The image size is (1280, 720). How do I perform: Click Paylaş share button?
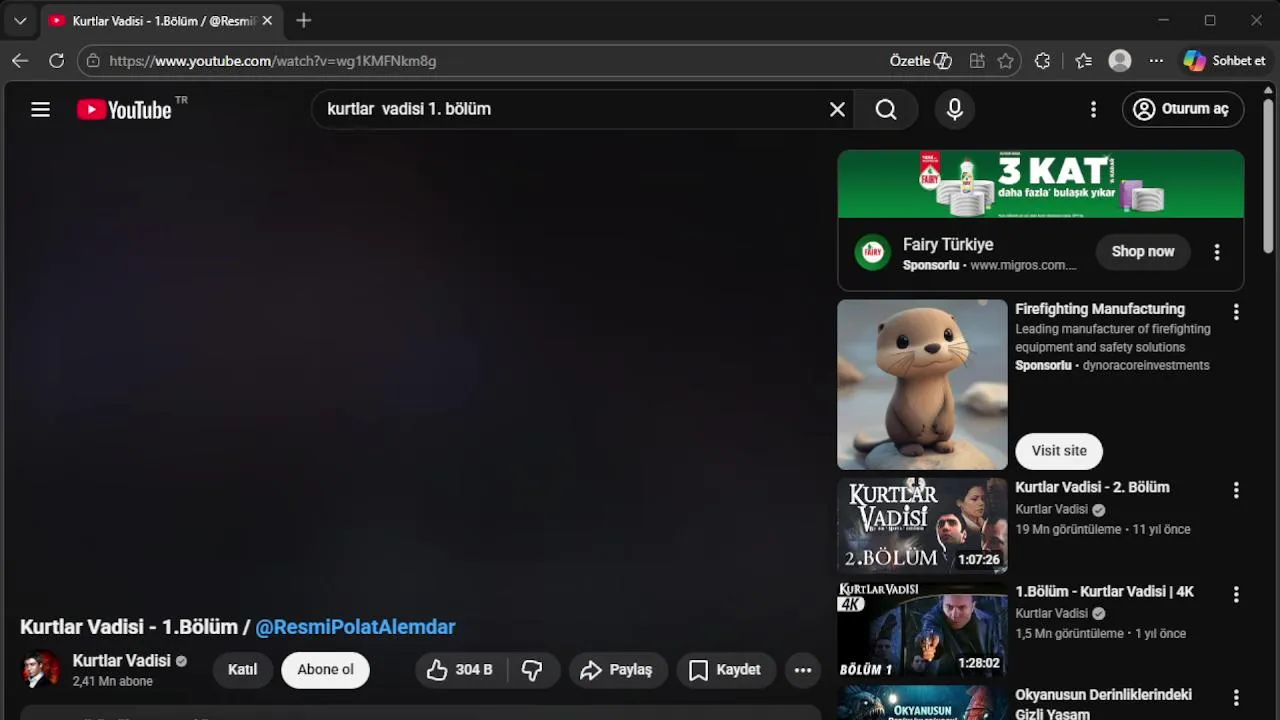pyautogui.click(x=618, y=670)
